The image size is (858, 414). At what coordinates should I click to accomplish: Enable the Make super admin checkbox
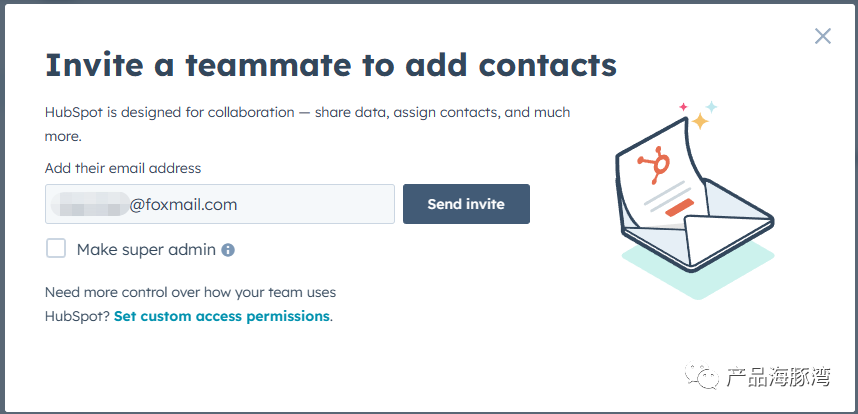(x=56, y=248)
